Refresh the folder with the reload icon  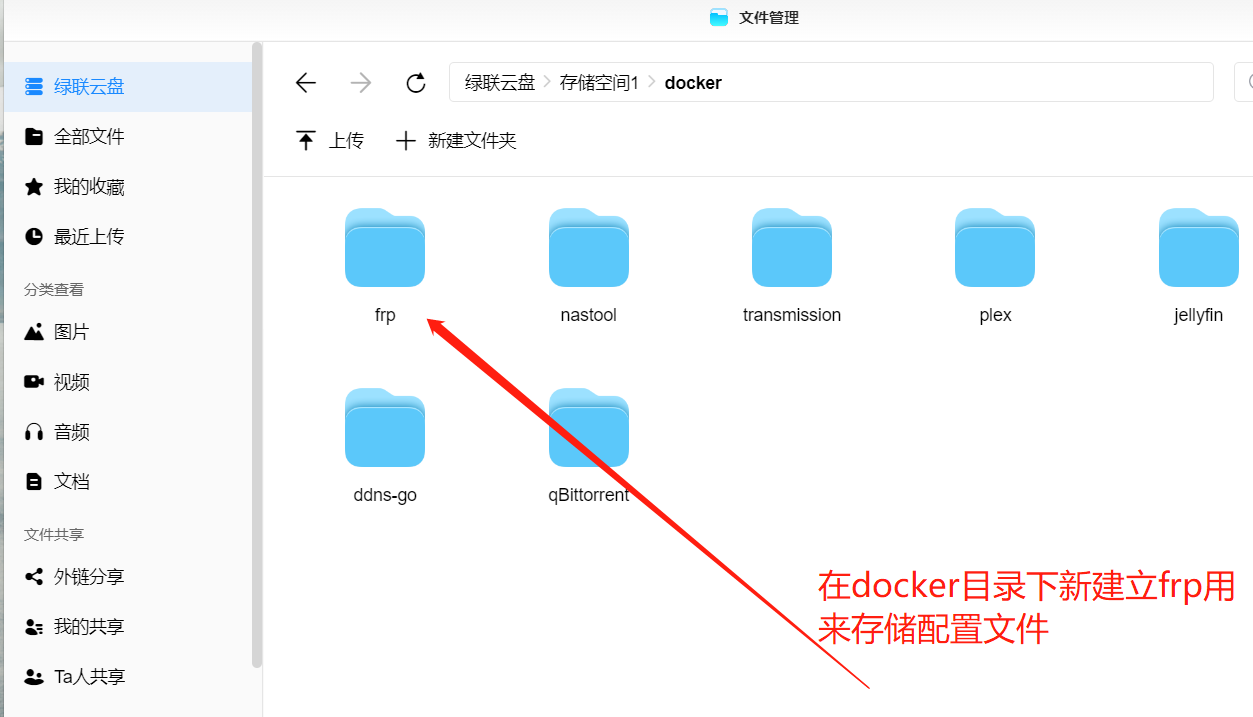click(x=416, y=83)
